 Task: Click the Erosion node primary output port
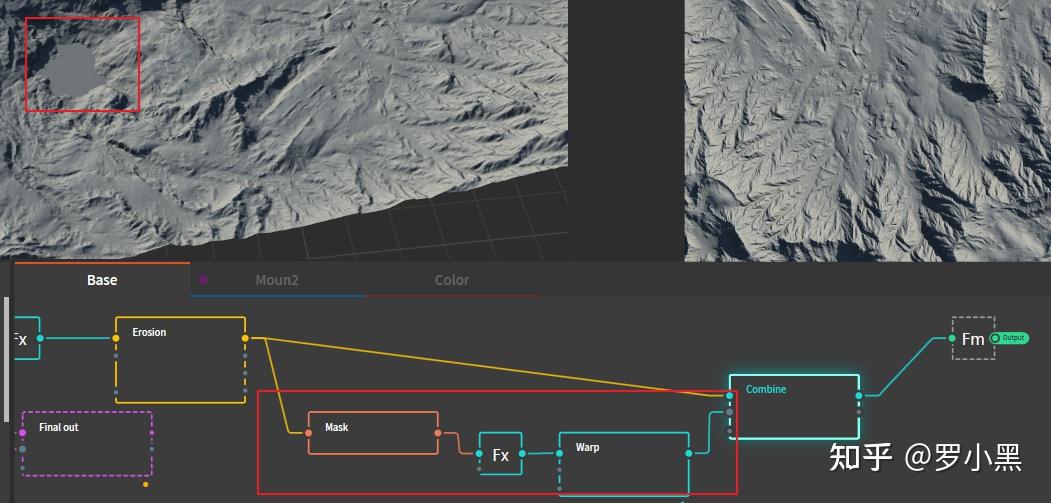245,338
